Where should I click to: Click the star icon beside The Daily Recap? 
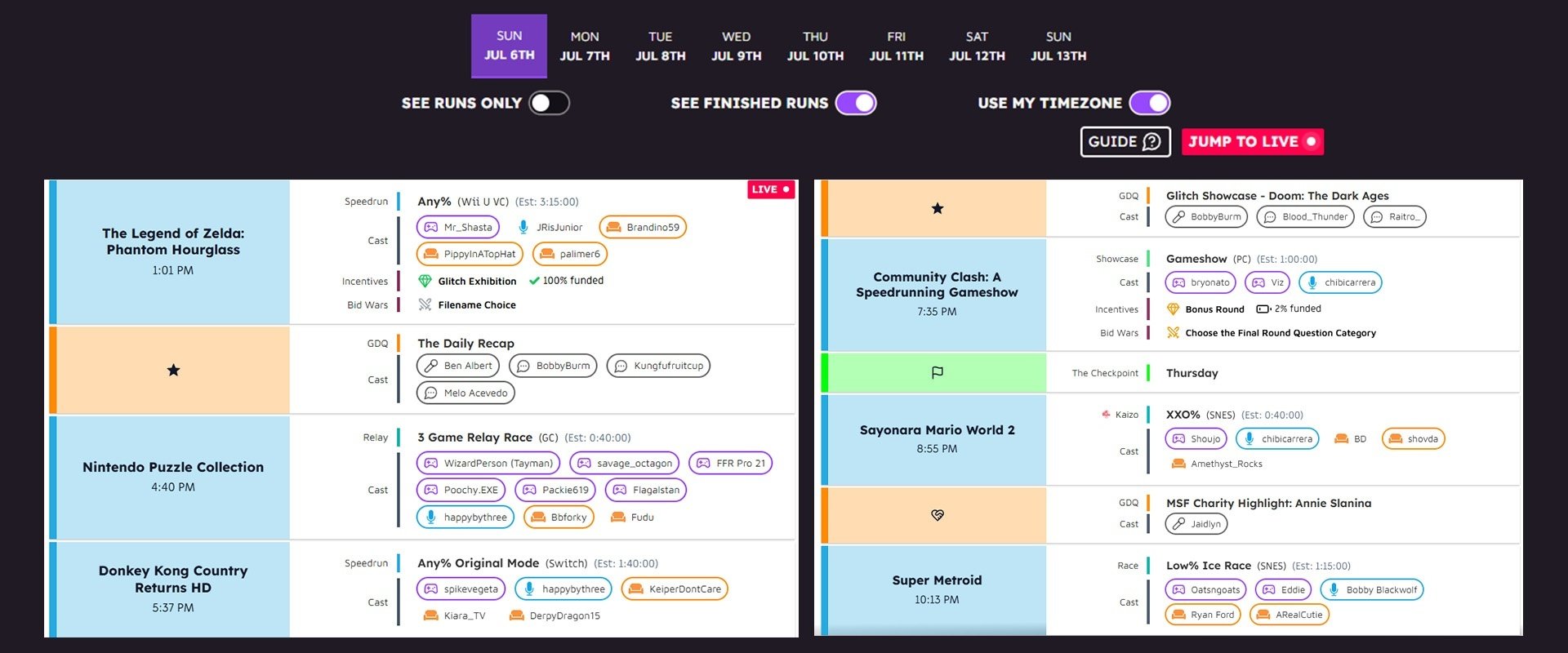(173, 370)
